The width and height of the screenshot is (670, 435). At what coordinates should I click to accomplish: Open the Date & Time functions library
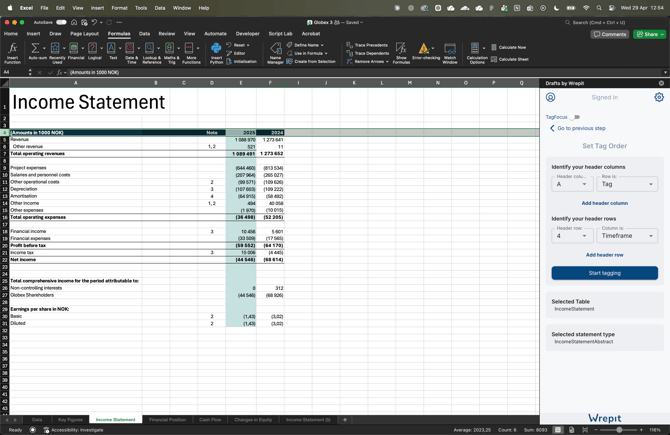pos(131,53)
